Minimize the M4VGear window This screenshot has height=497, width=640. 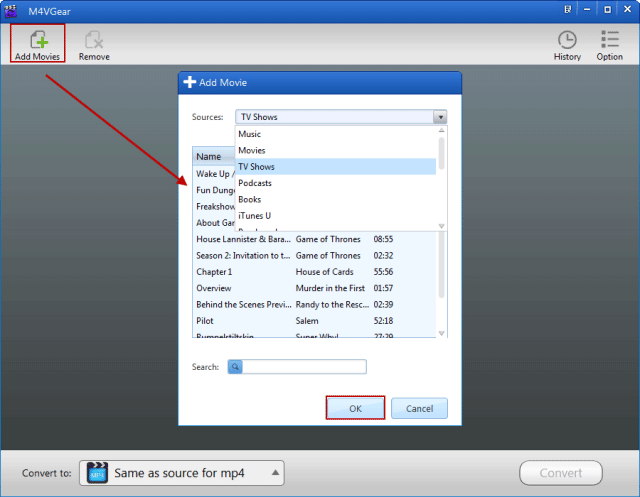pyautogui.click(x=587, y=9)
